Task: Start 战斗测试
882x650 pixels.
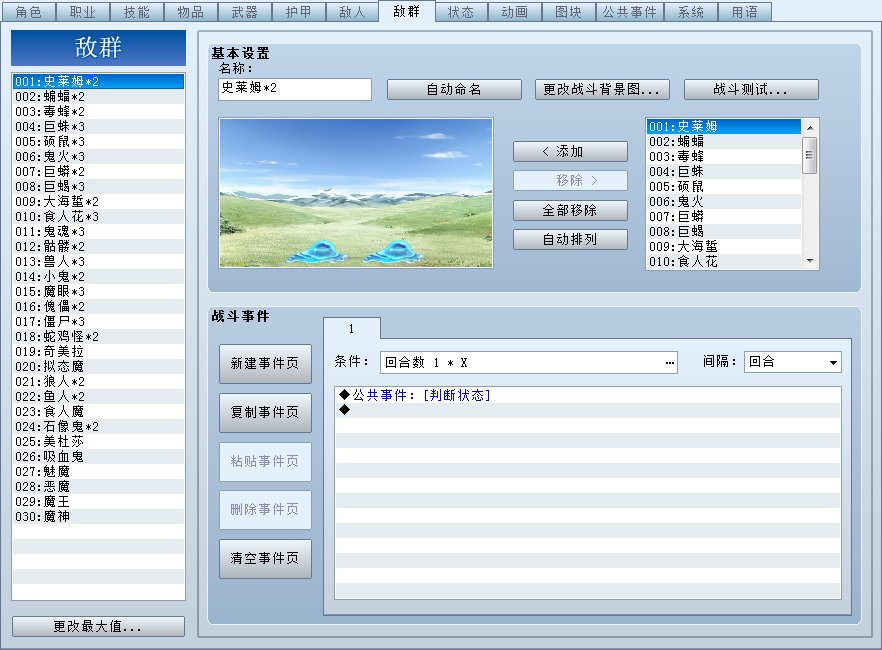Action: [x=751, y=89]
